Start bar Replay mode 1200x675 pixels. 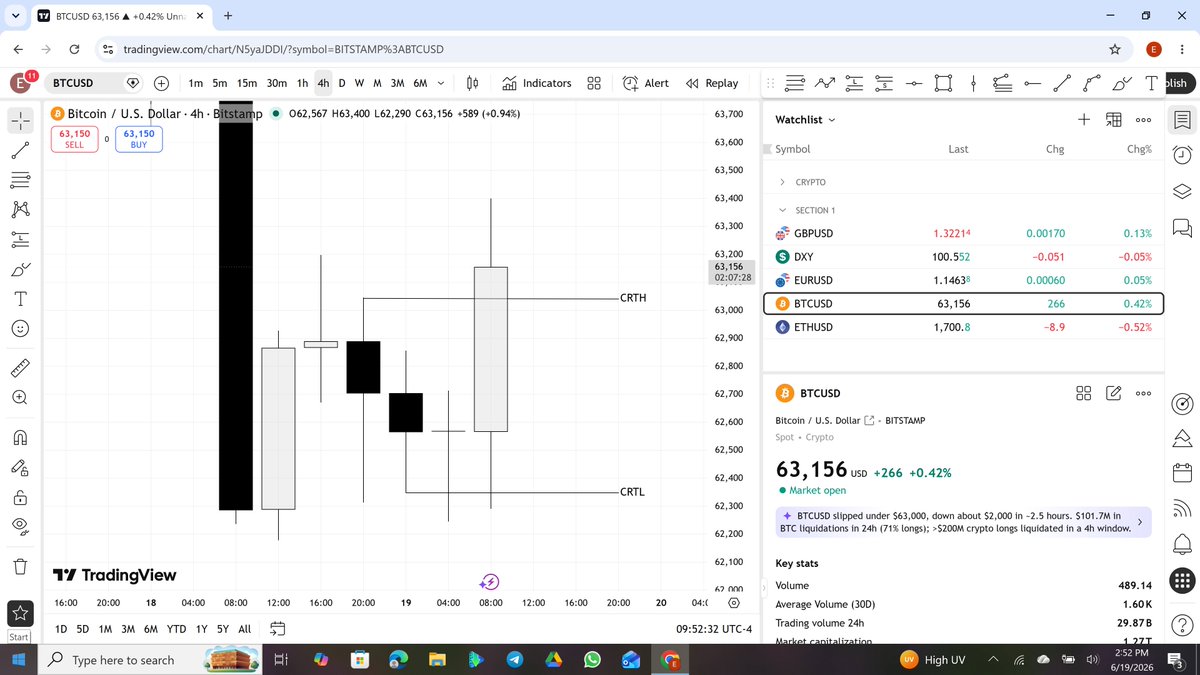pyautogui.click(x=712, y=83)
